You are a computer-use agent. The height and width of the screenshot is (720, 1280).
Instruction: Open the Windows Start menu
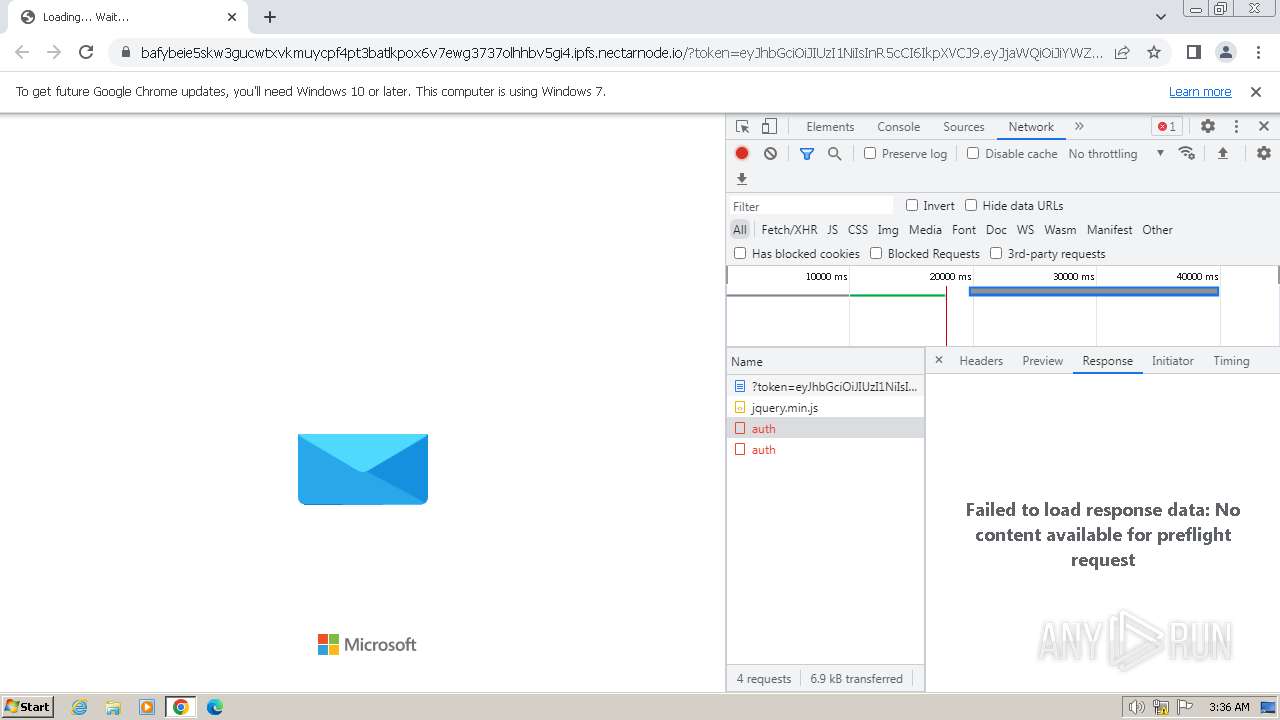click(27, 707)
